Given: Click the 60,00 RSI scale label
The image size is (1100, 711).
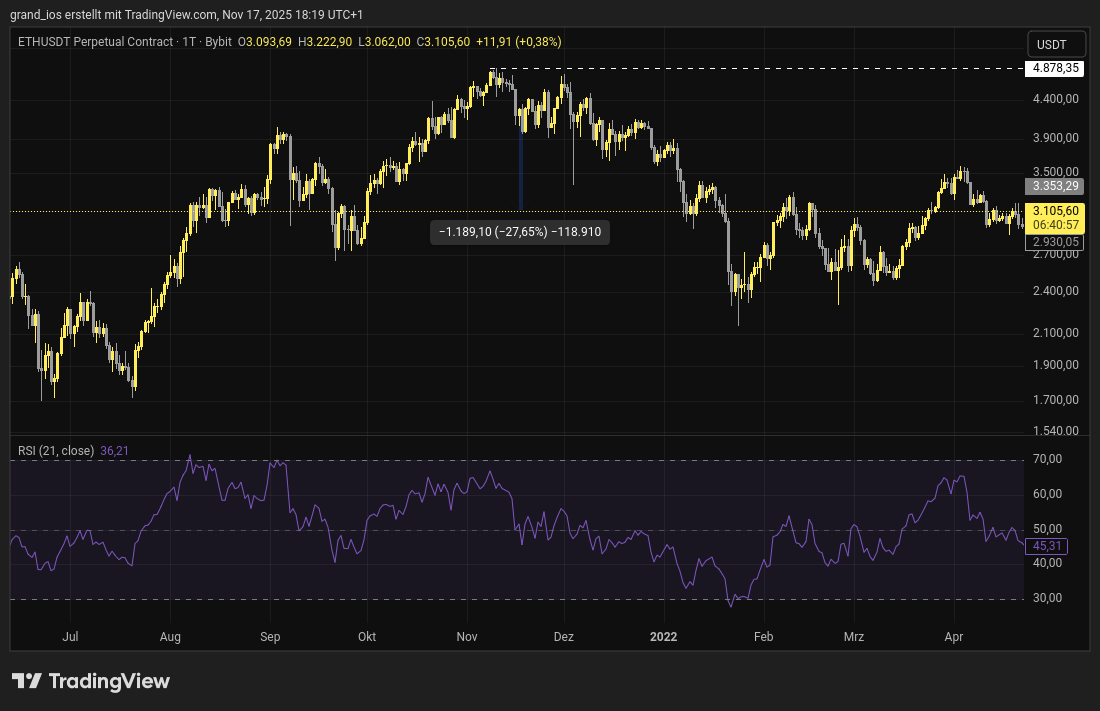Looking at the screenshot, I should [1047, 494].
